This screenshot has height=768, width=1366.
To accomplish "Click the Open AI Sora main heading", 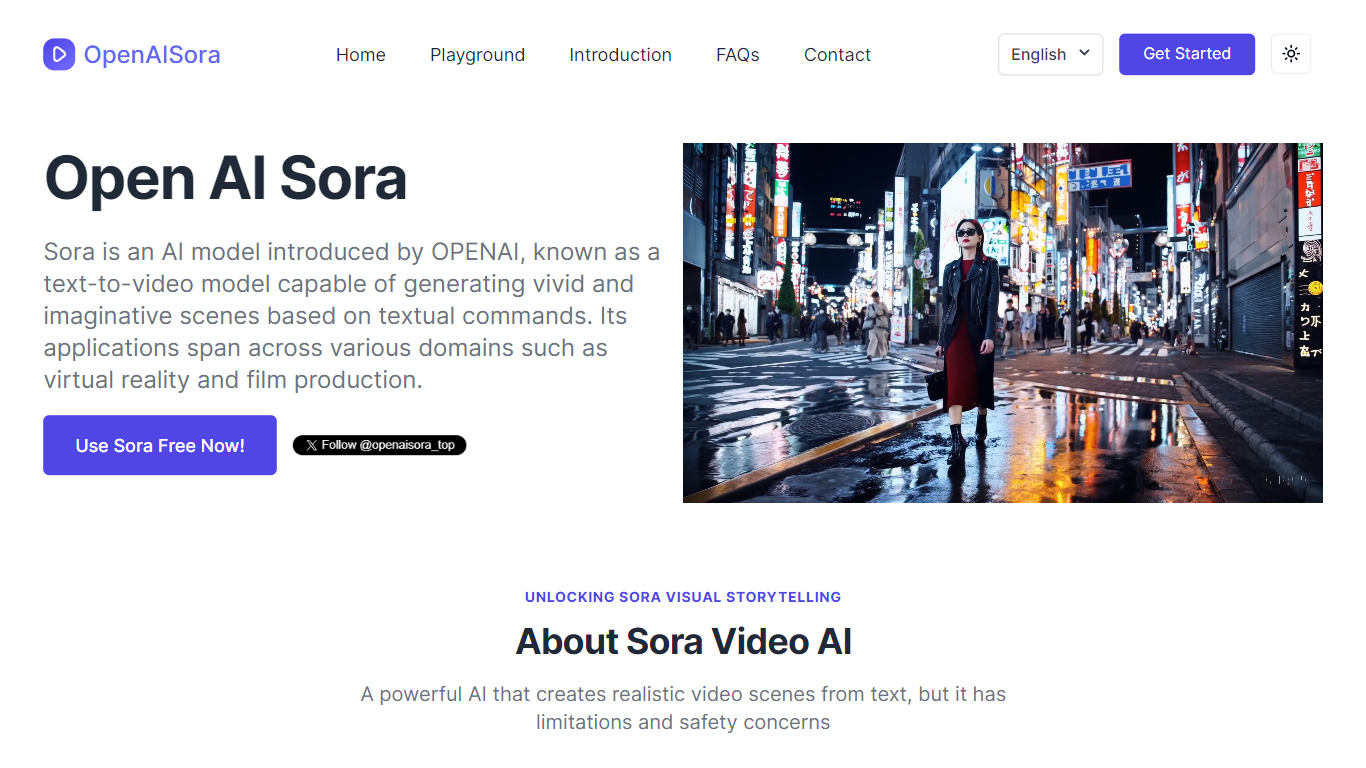I will 226,179.
